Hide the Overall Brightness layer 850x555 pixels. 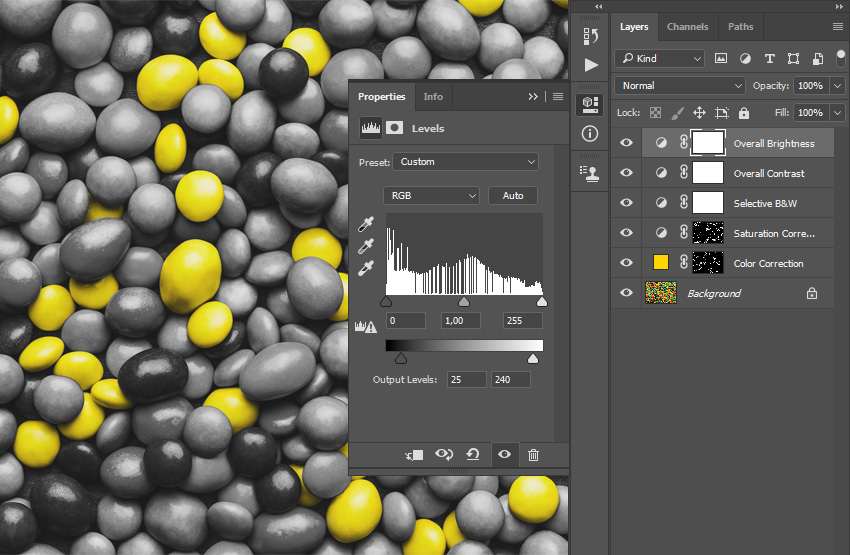pos(626,143)
